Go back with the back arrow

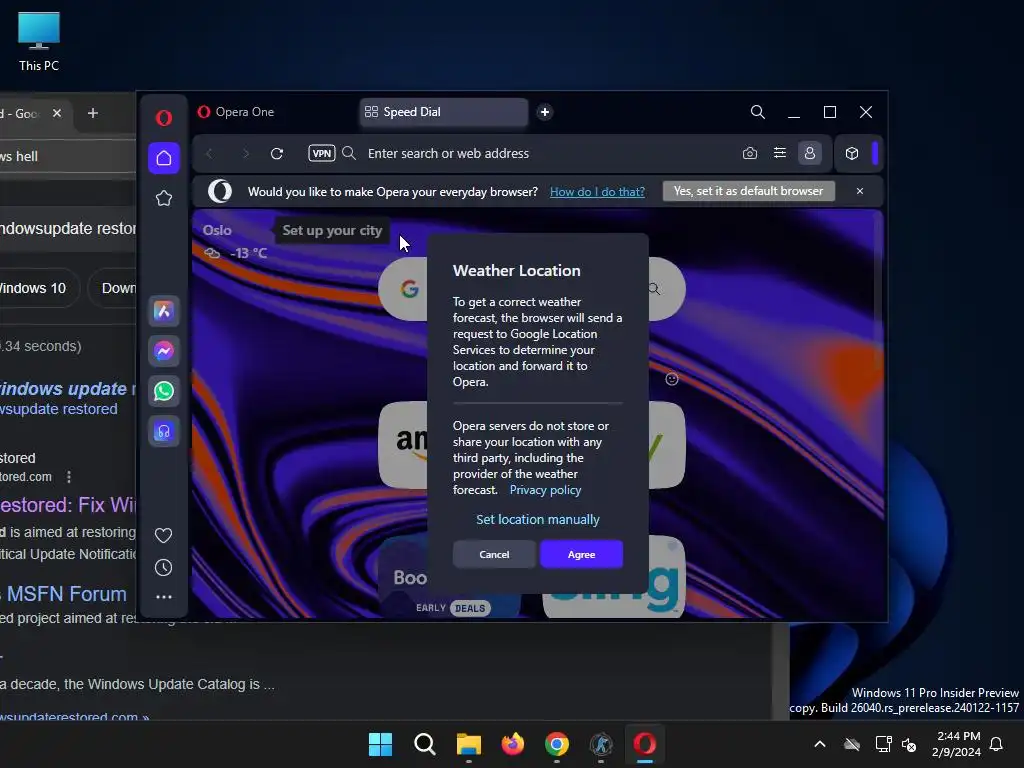pos(209,153)
